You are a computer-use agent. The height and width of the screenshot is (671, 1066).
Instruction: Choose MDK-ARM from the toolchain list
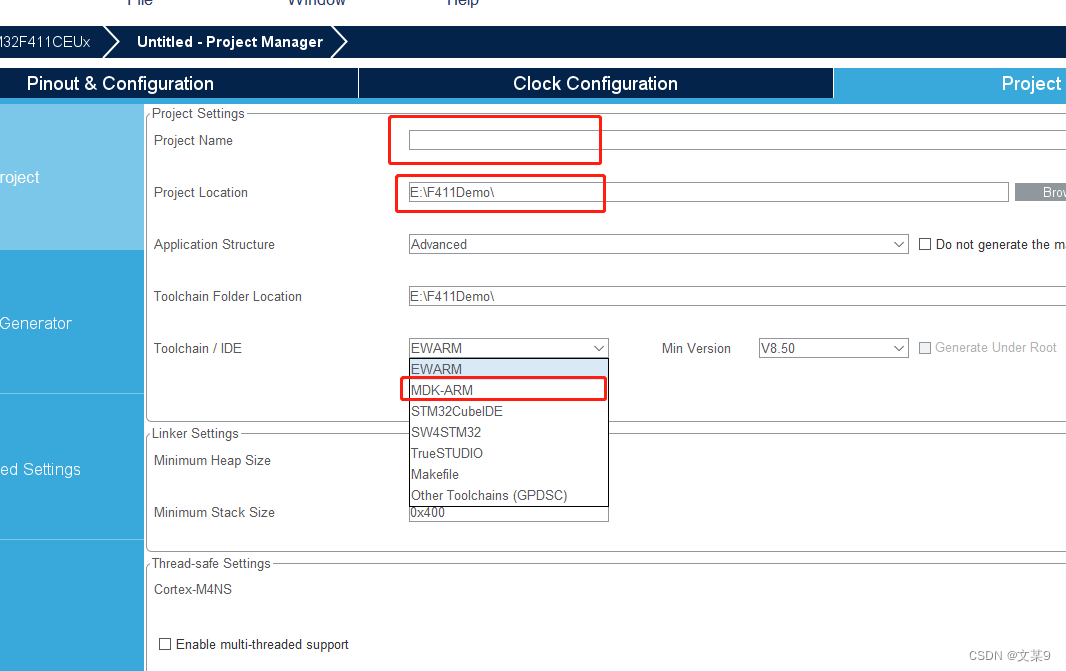tap(509, 390)
